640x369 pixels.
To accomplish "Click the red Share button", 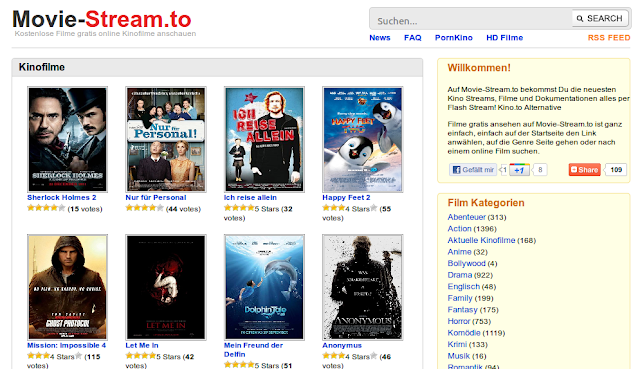I will click(584, 169).
